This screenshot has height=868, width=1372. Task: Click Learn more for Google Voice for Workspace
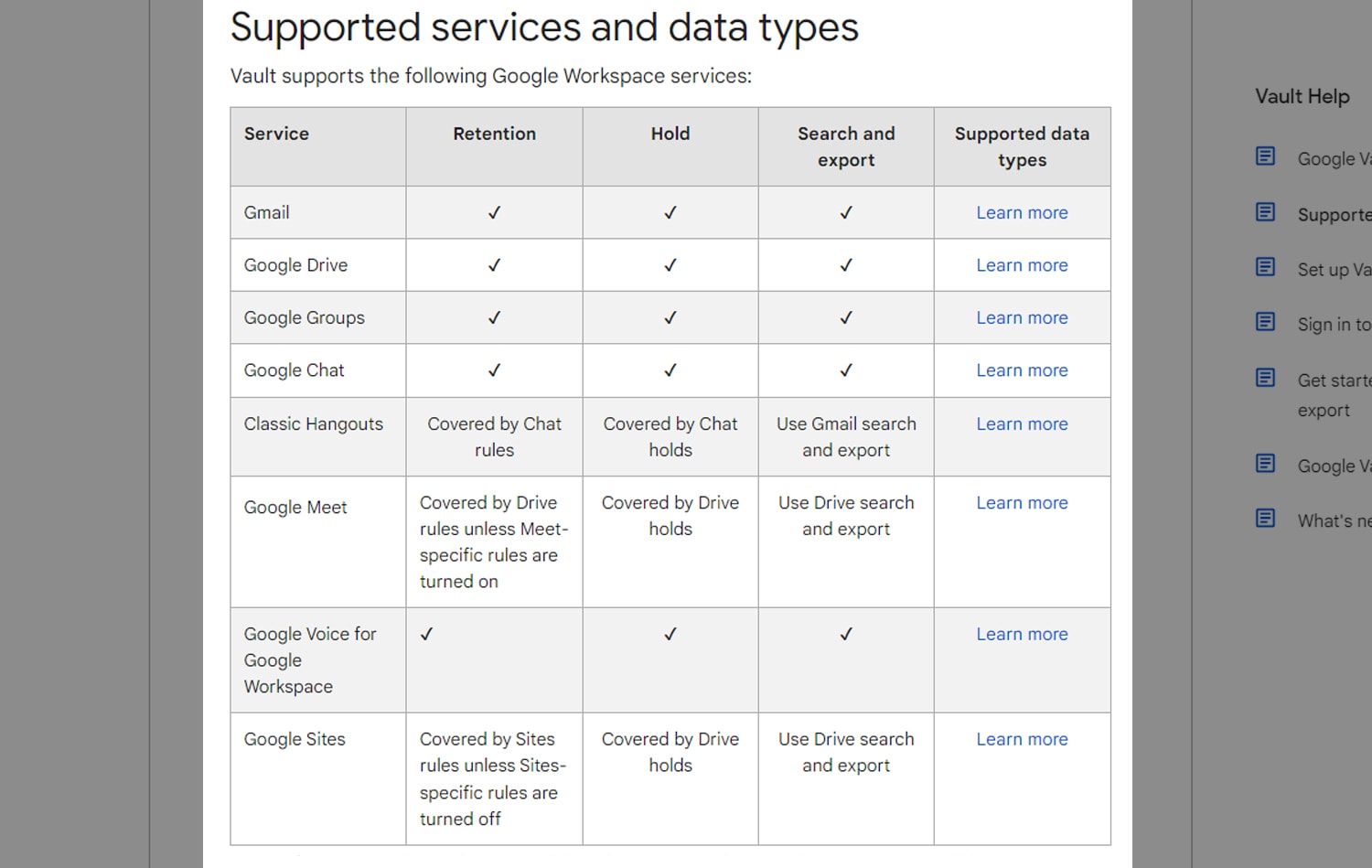coord(1022,633)
